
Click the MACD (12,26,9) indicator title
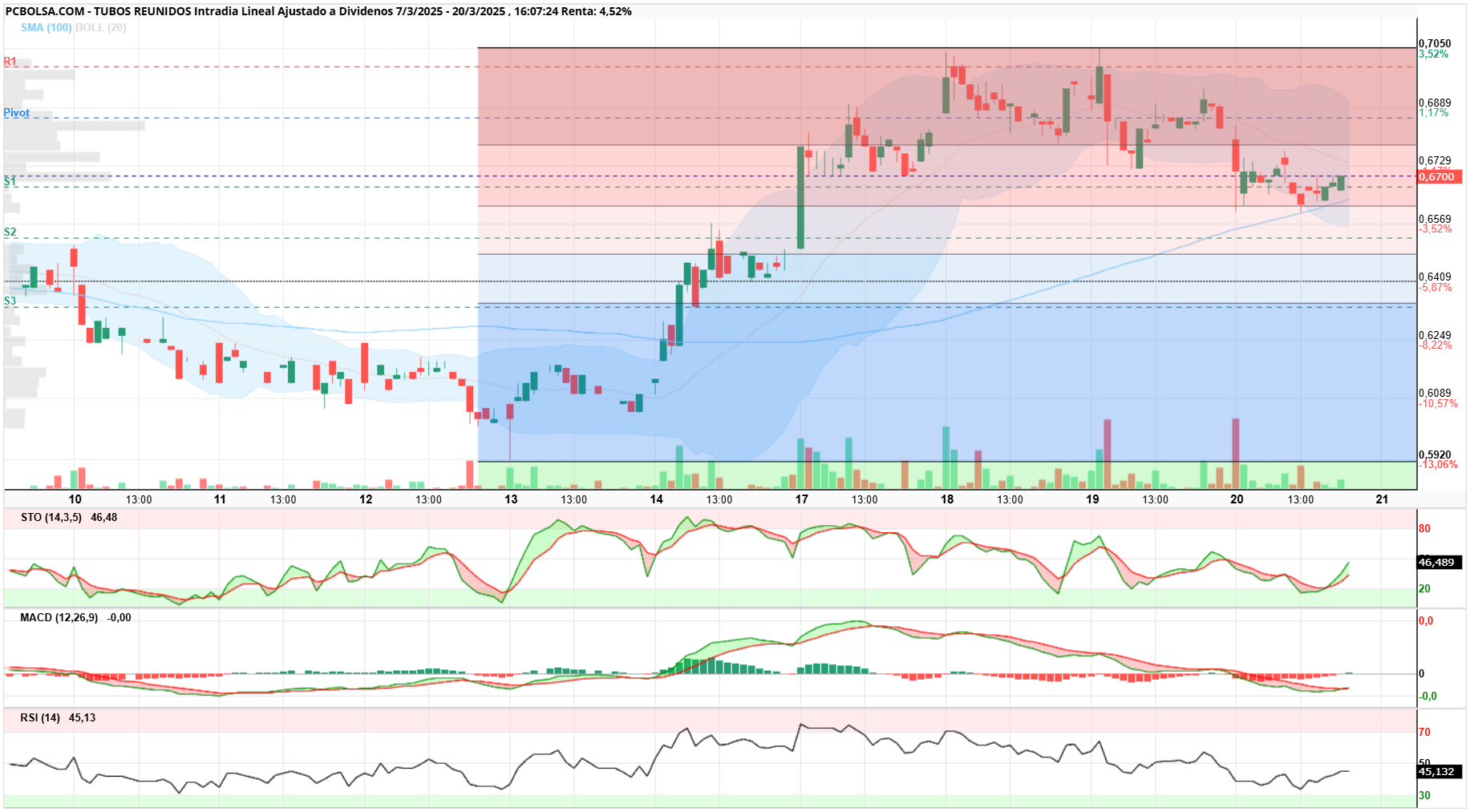click(59, 617)
